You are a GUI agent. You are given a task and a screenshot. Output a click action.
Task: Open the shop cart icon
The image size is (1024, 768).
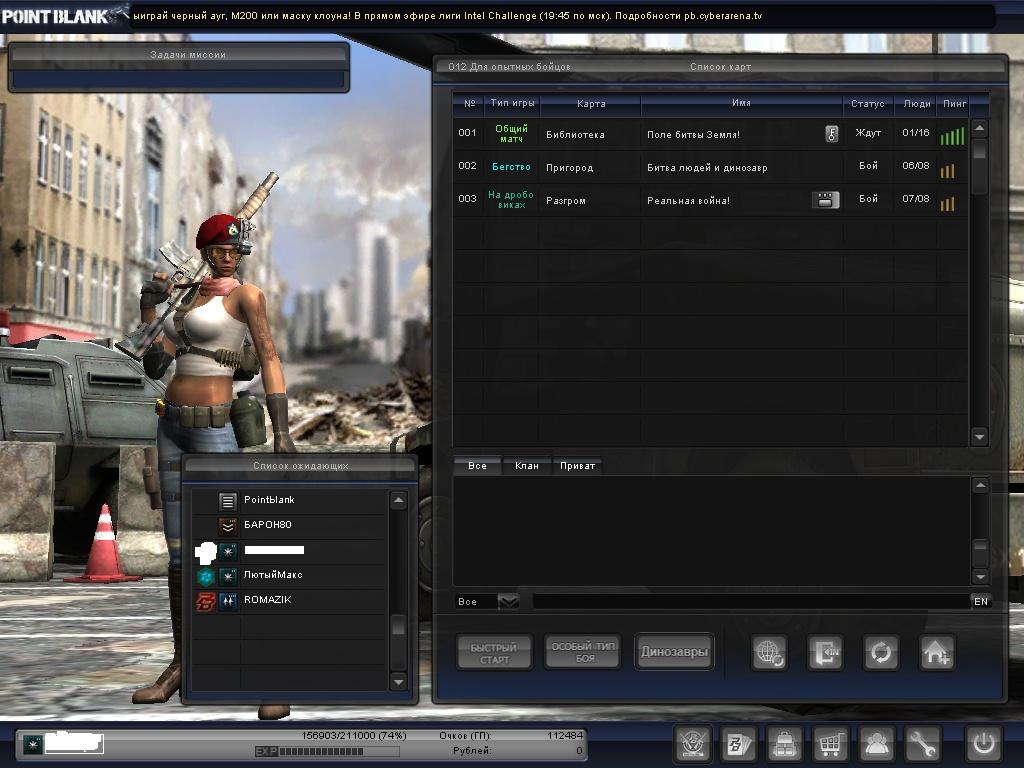point(831,744)
